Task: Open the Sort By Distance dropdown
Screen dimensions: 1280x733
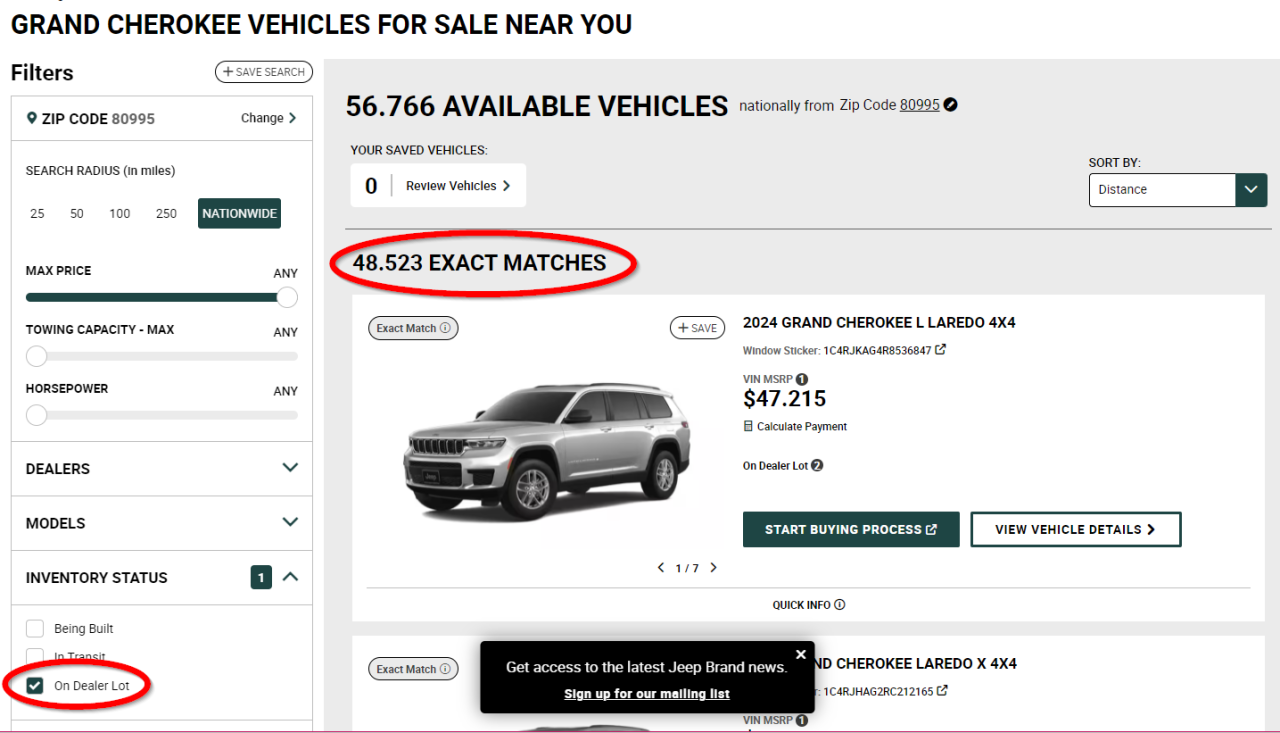Action: [1177, 190]
